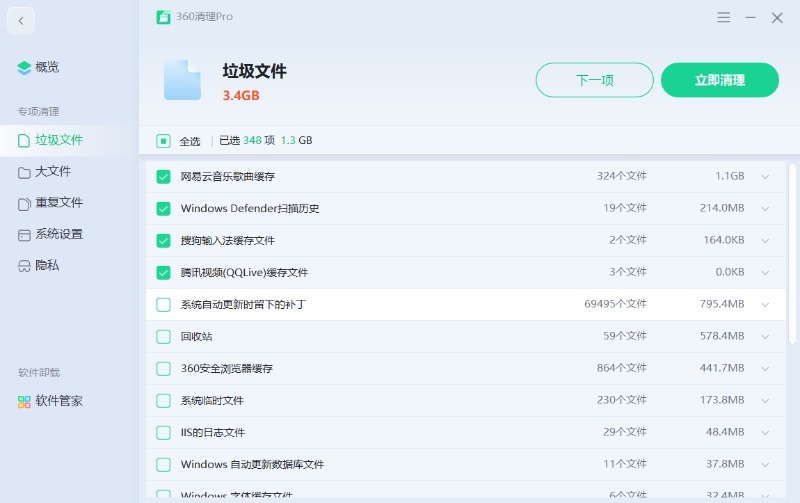Click the 795.4MB size value
The image size is (800, 503).
coord(722,304)
